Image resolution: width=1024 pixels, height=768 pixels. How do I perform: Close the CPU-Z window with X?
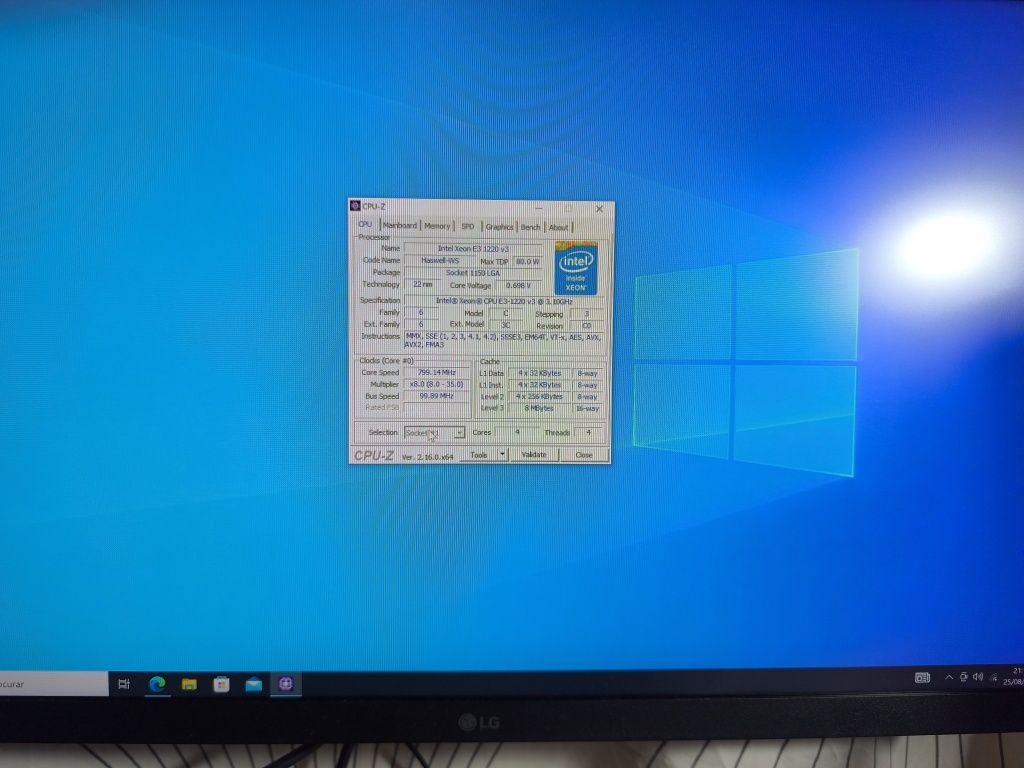(x=600, y=209)
